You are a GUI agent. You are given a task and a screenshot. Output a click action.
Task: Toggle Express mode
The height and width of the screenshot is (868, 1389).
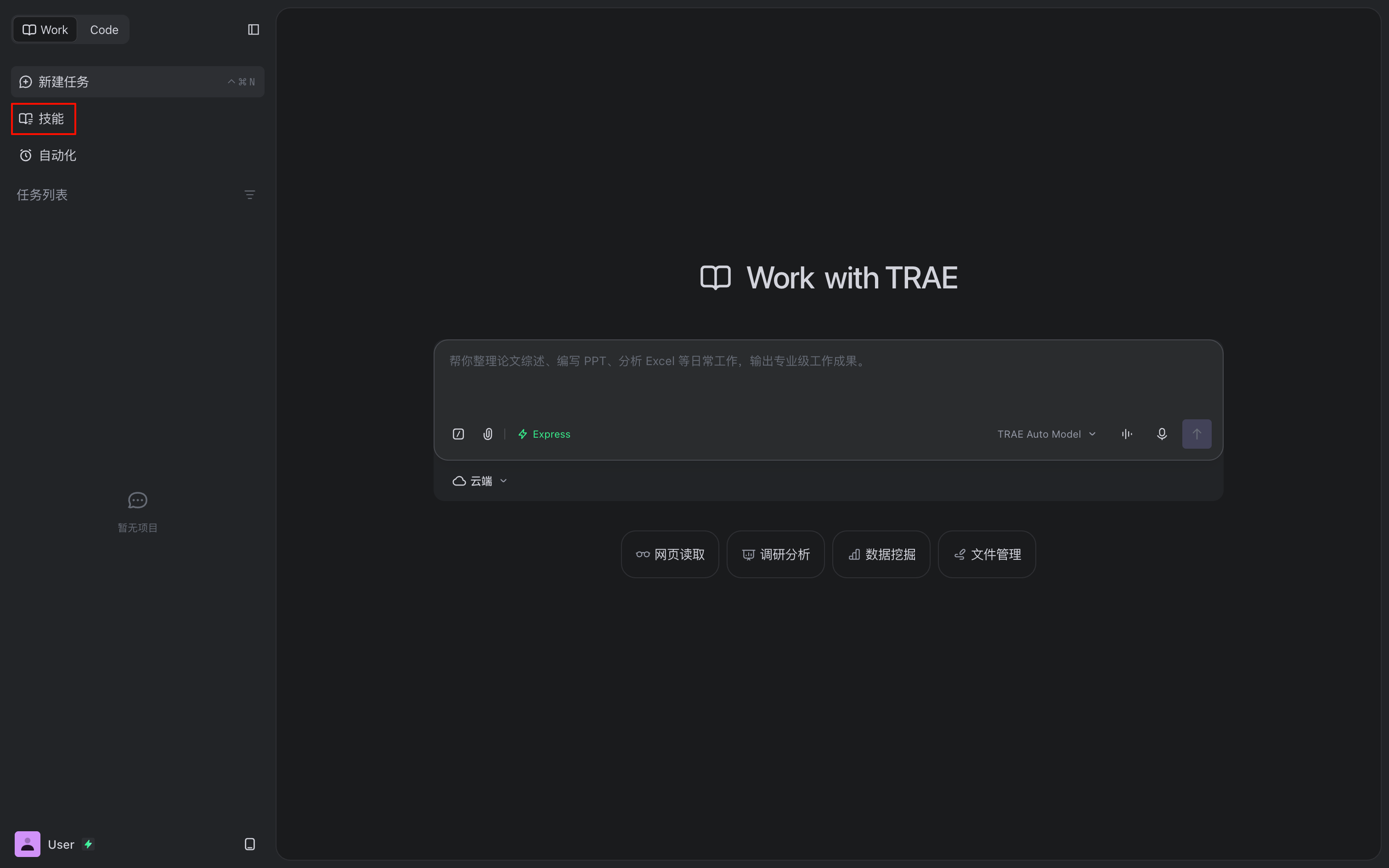point(544,434)
